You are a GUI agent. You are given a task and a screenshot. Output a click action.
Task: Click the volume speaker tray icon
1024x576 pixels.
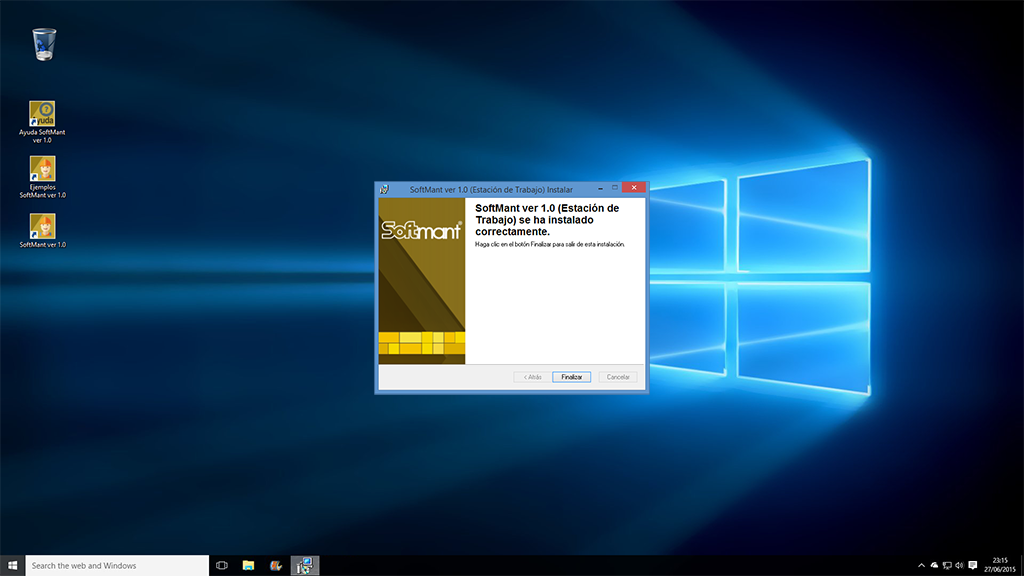point(959,565)
